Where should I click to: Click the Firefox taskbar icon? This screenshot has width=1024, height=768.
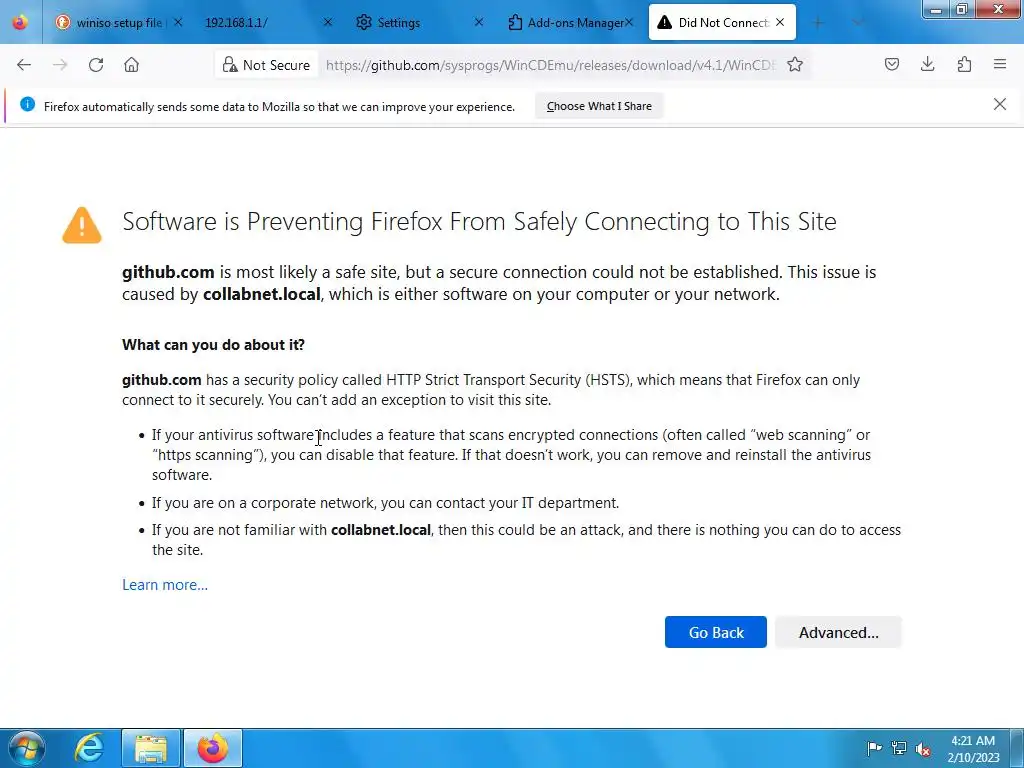pos(213,748)
